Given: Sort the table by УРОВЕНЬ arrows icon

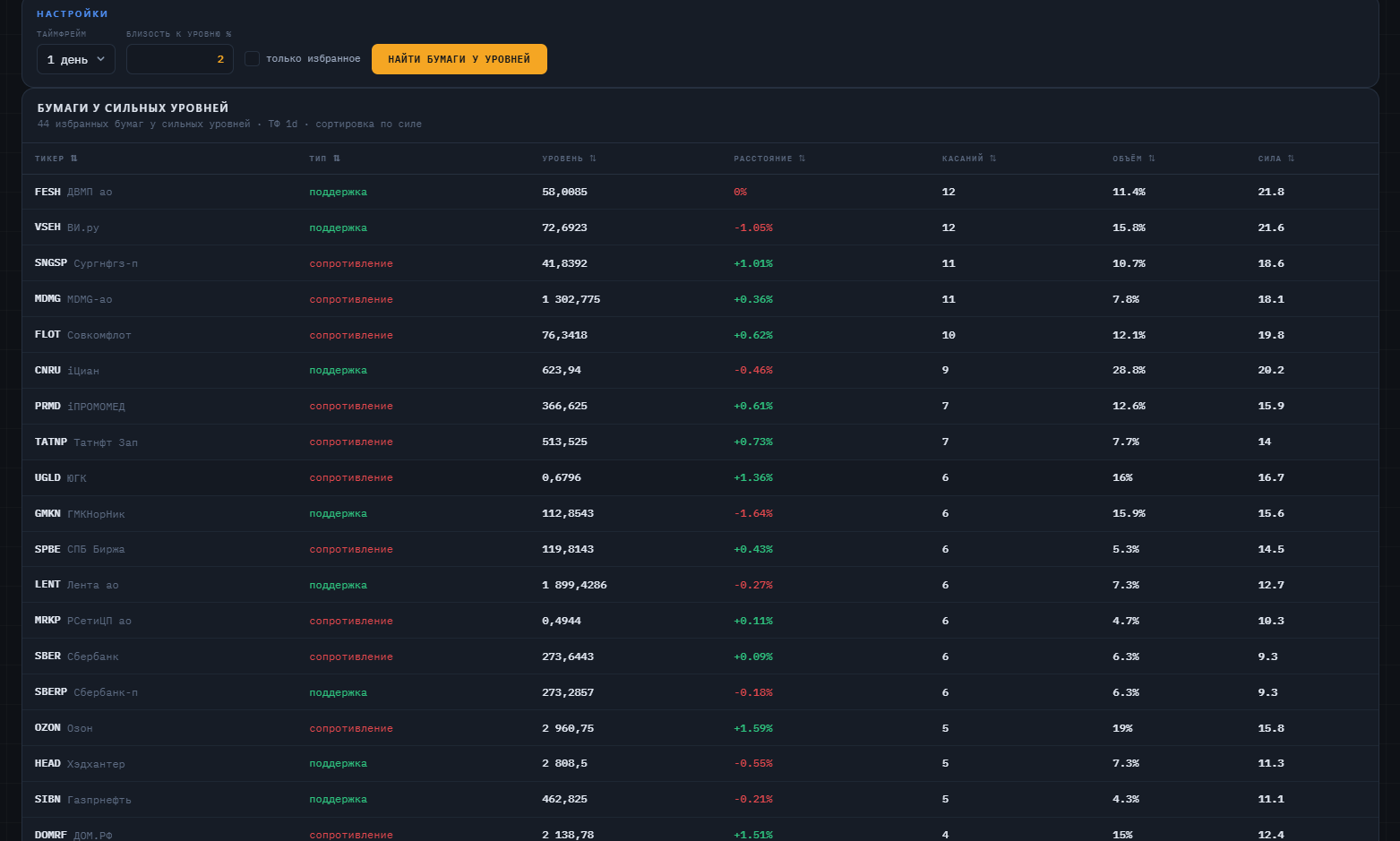Looking at the screenshot, I should click(x=593, y=159).
